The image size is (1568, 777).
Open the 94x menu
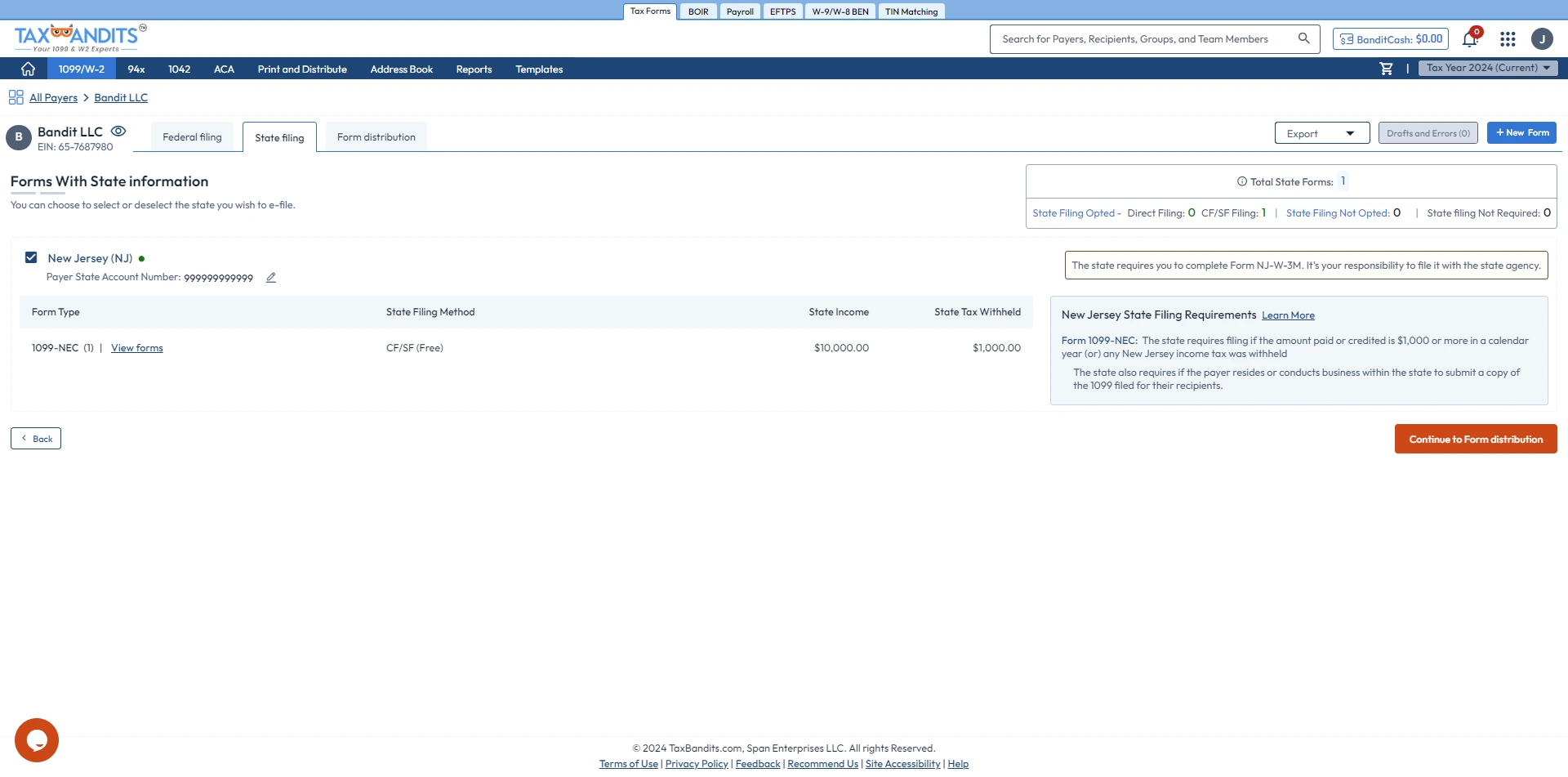pyautogui.click(x=136, y=69)
